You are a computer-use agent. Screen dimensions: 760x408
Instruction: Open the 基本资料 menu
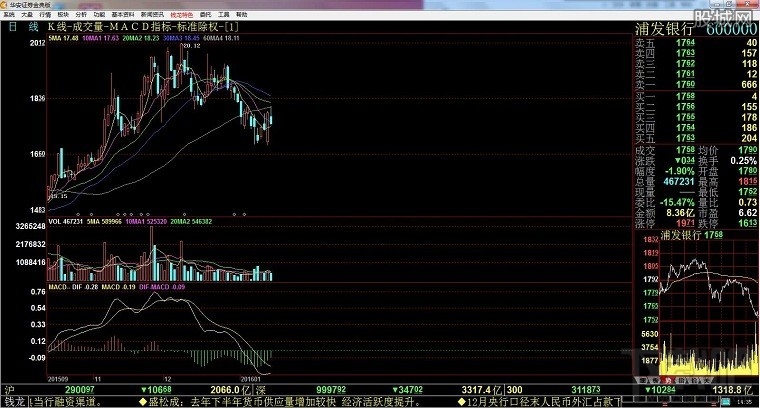pos(123,15)
